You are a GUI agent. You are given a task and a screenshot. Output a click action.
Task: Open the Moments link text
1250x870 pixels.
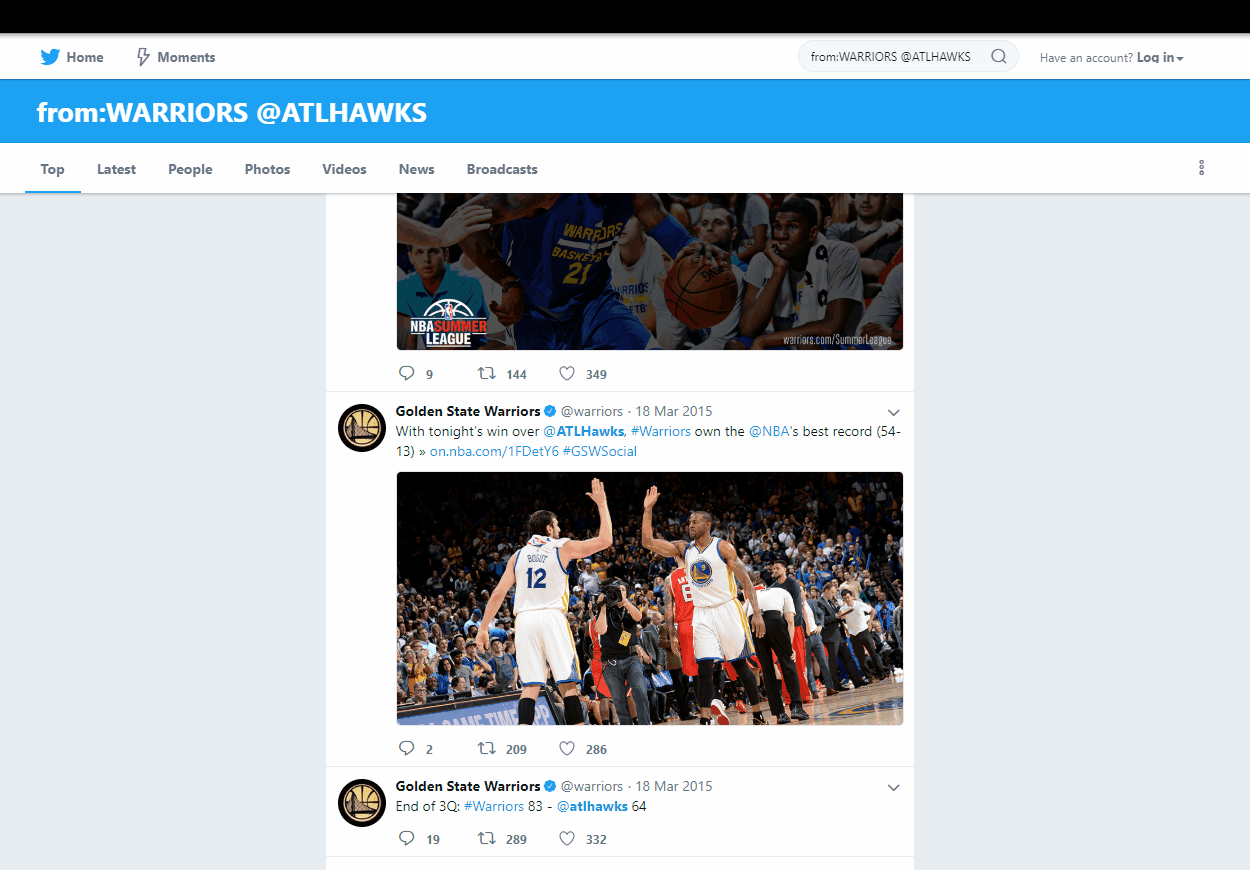pos(186,57)
